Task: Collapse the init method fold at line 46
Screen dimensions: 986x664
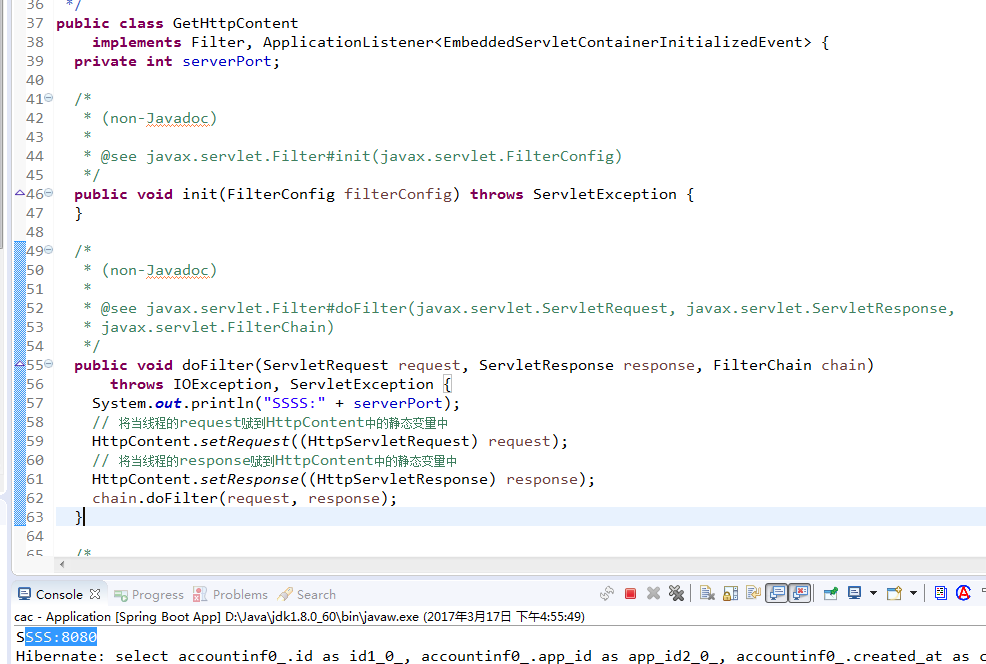Action: (48, 193)
